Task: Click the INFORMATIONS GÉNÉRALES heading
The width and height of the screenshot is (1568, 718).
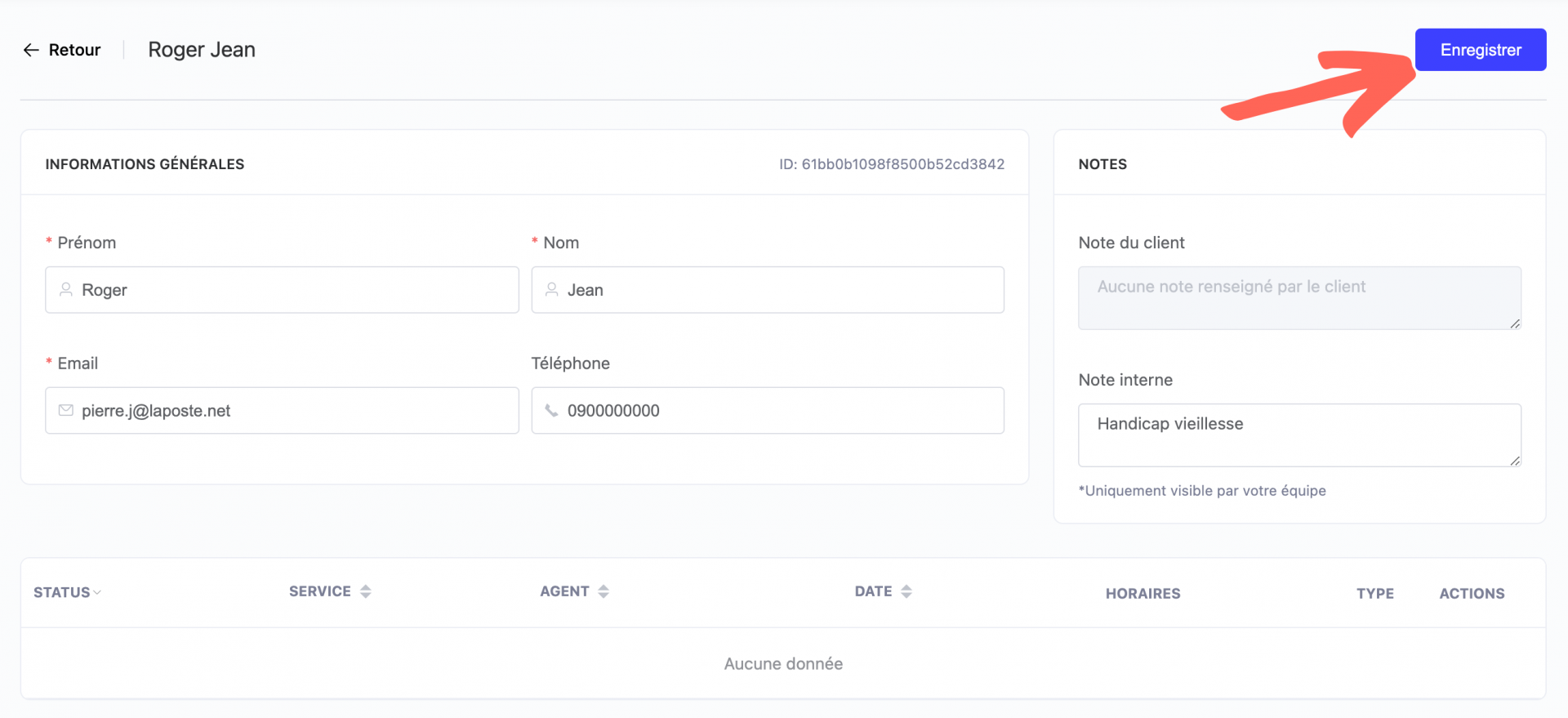Action: coord(145,164)
